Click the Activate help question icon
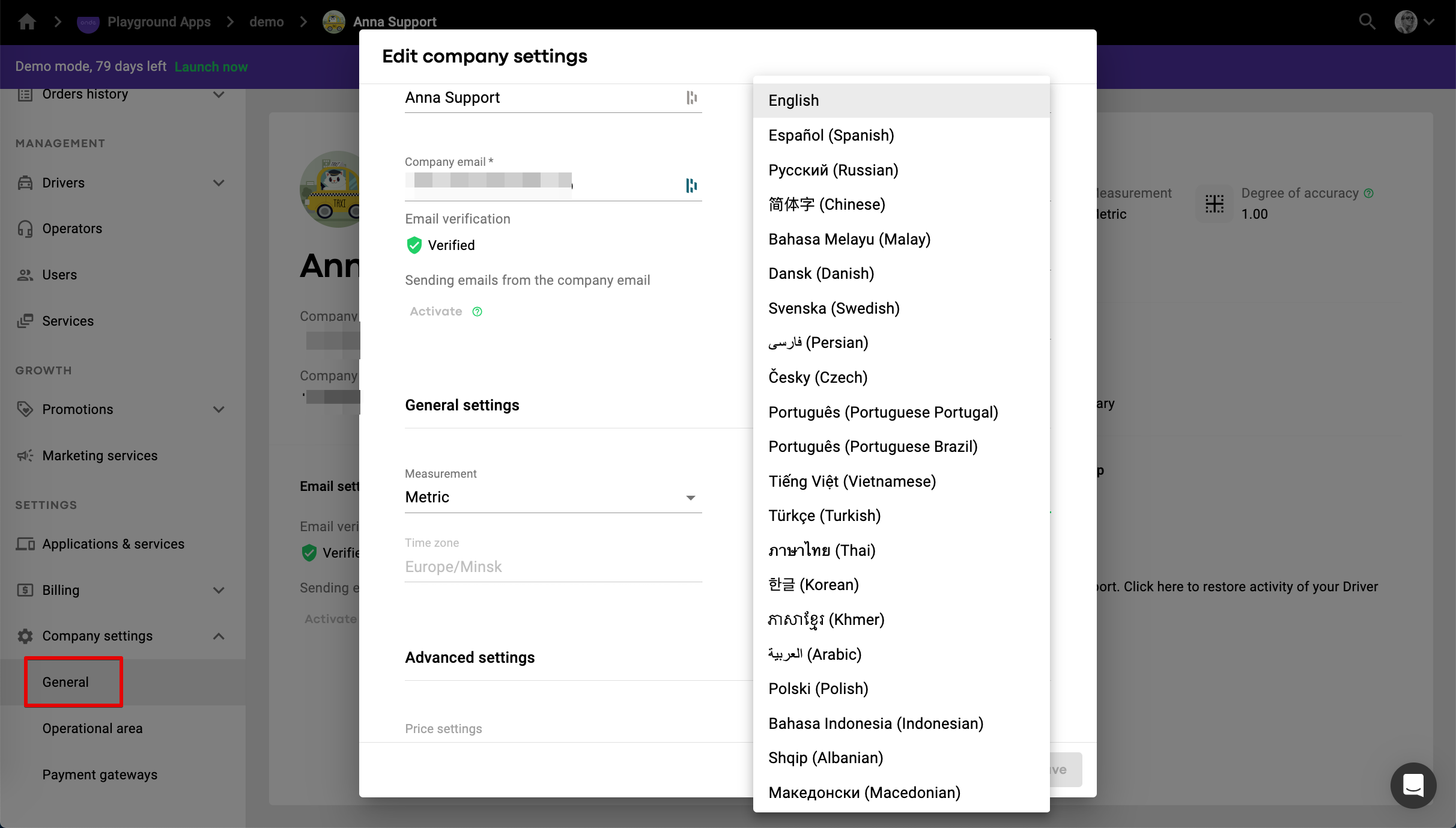 click(x=478, y=311)
